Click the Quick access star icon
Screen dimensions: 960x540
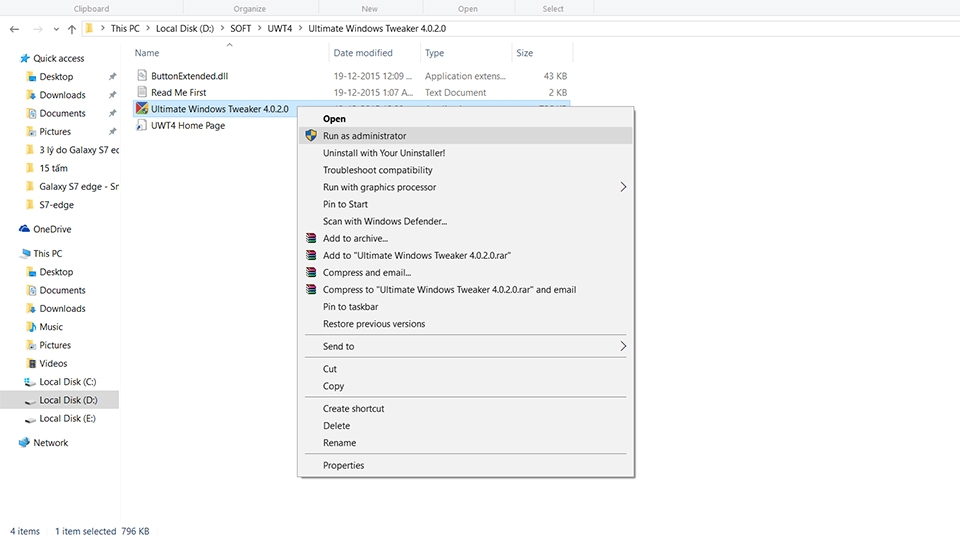tap(24, 58)
